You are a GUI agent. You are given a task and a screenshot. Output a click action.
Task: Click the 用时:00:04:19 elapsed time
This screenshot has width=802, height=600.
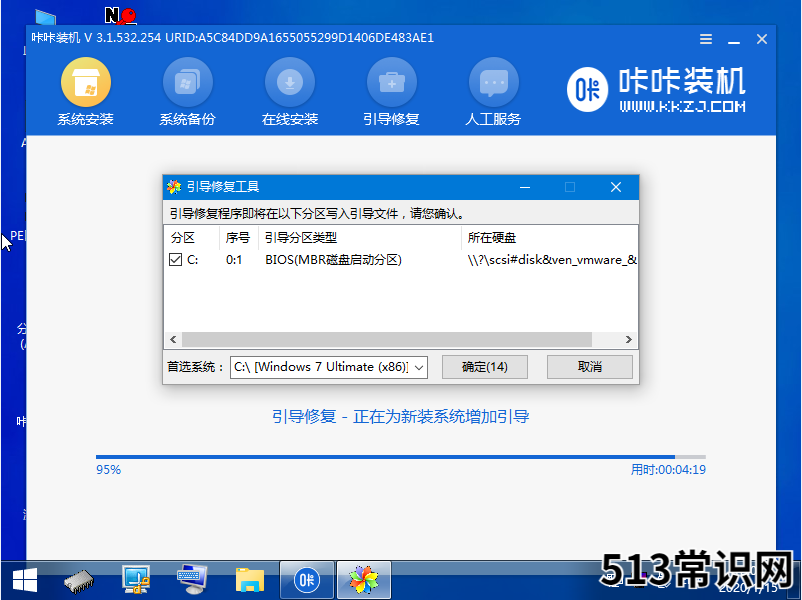(x=668, y=470)
